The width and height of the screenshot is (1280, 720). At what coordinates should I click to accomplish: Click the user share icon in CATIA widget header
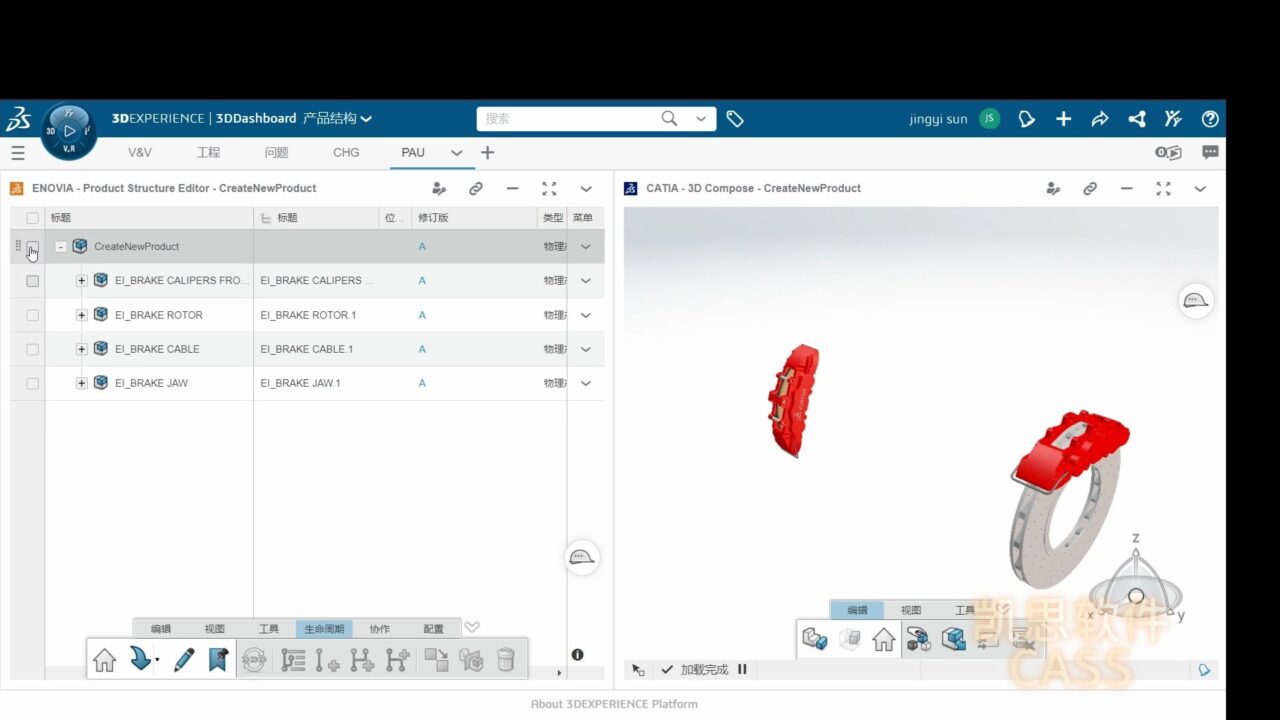point(1053,188)
